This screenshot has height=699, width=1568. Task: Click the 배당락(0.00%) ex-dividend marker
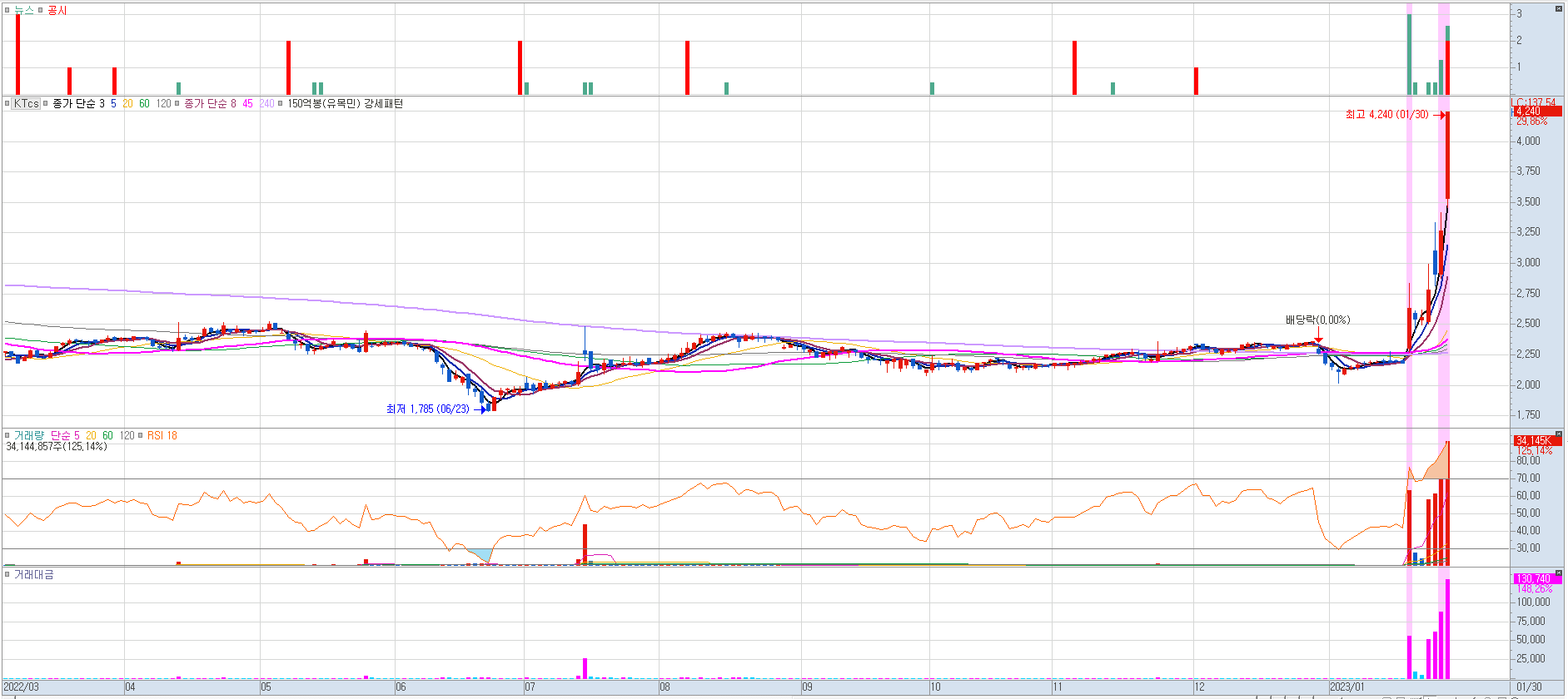[1317, 320]
